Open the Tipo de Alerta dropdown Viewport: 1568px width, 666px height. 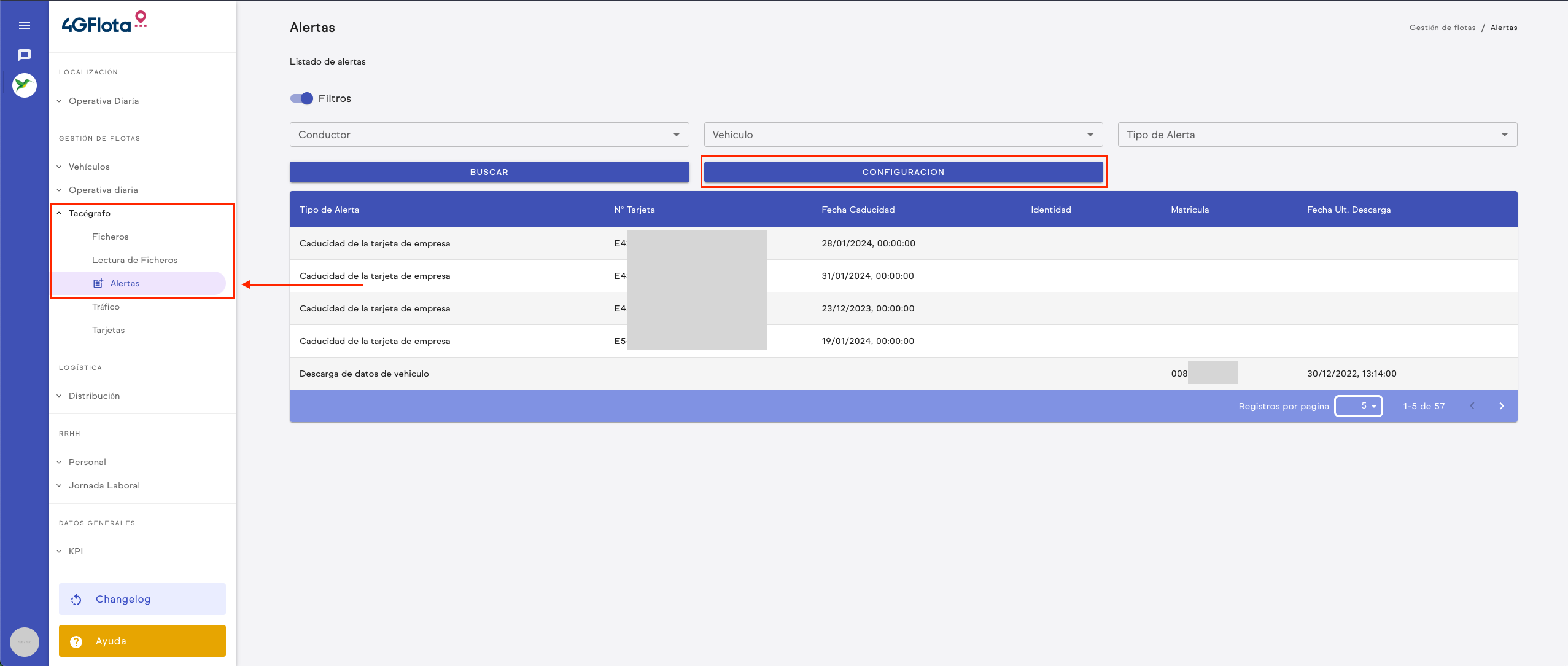tap(1317, 135)
